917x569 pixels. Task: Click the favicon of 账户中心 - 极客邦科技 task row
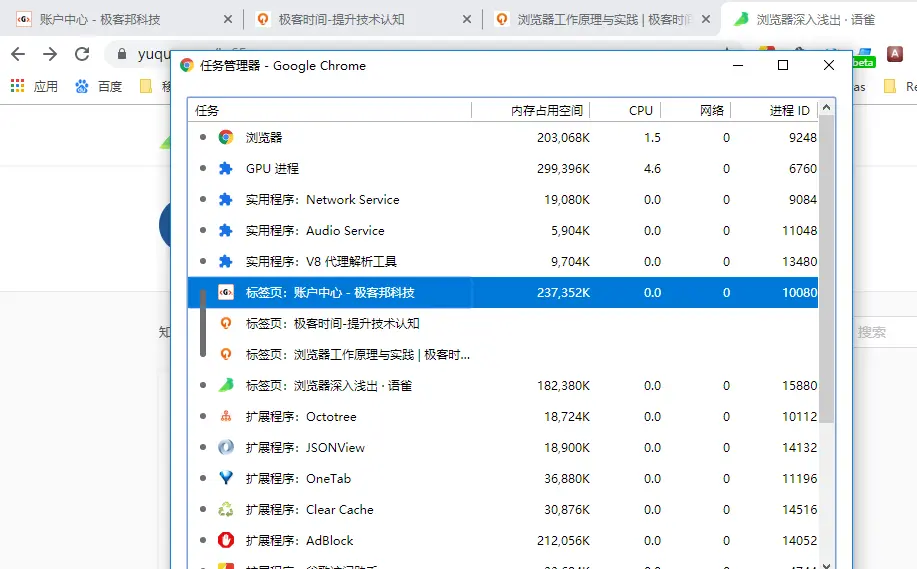(226, 292)
